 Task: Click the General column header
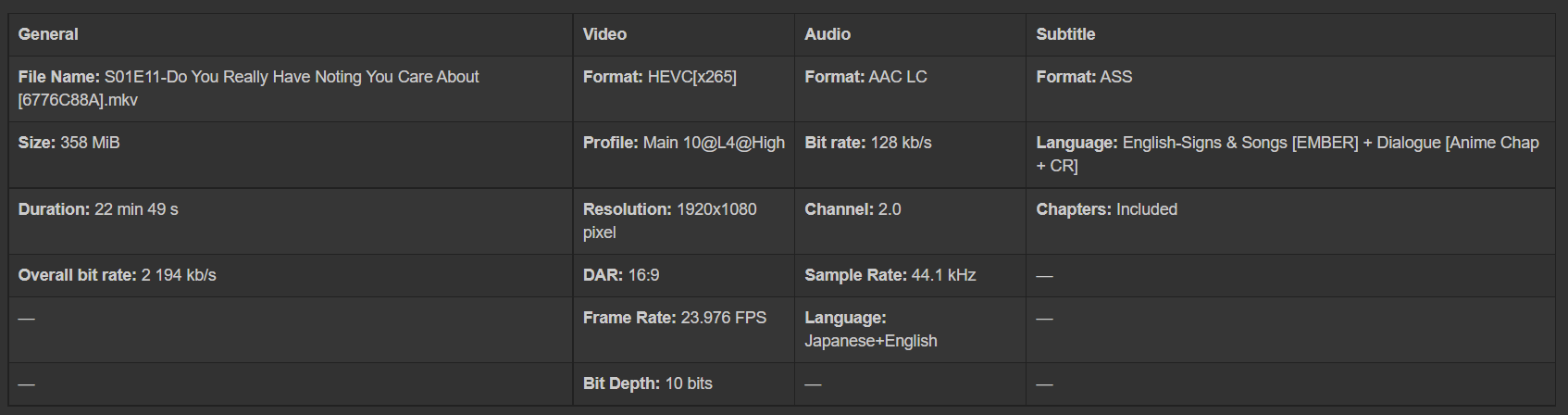click(x=48, y=34)
